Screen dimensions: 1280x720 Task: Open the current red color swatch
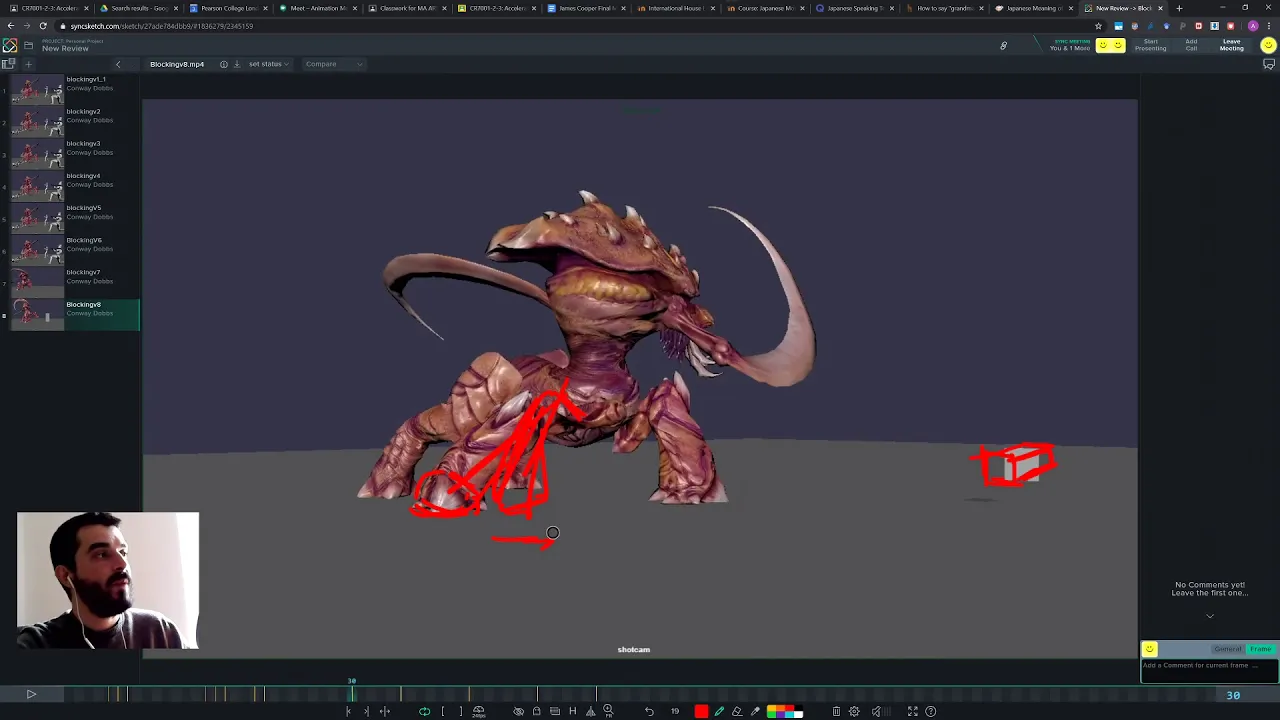click(701, 711)
